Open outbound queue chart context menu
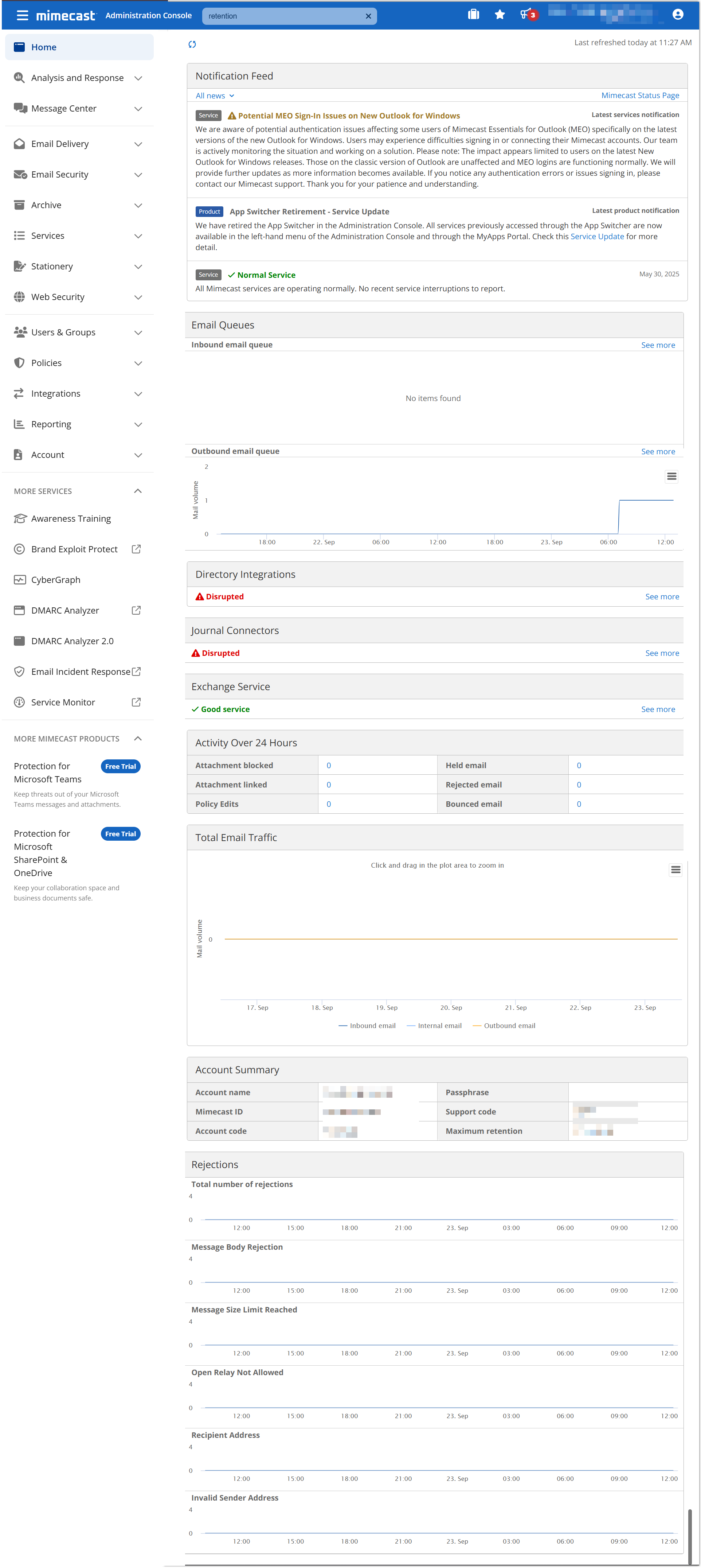The width and height of the screenshot is (701, 1568). pyautogui.click(x=671, y=476)
